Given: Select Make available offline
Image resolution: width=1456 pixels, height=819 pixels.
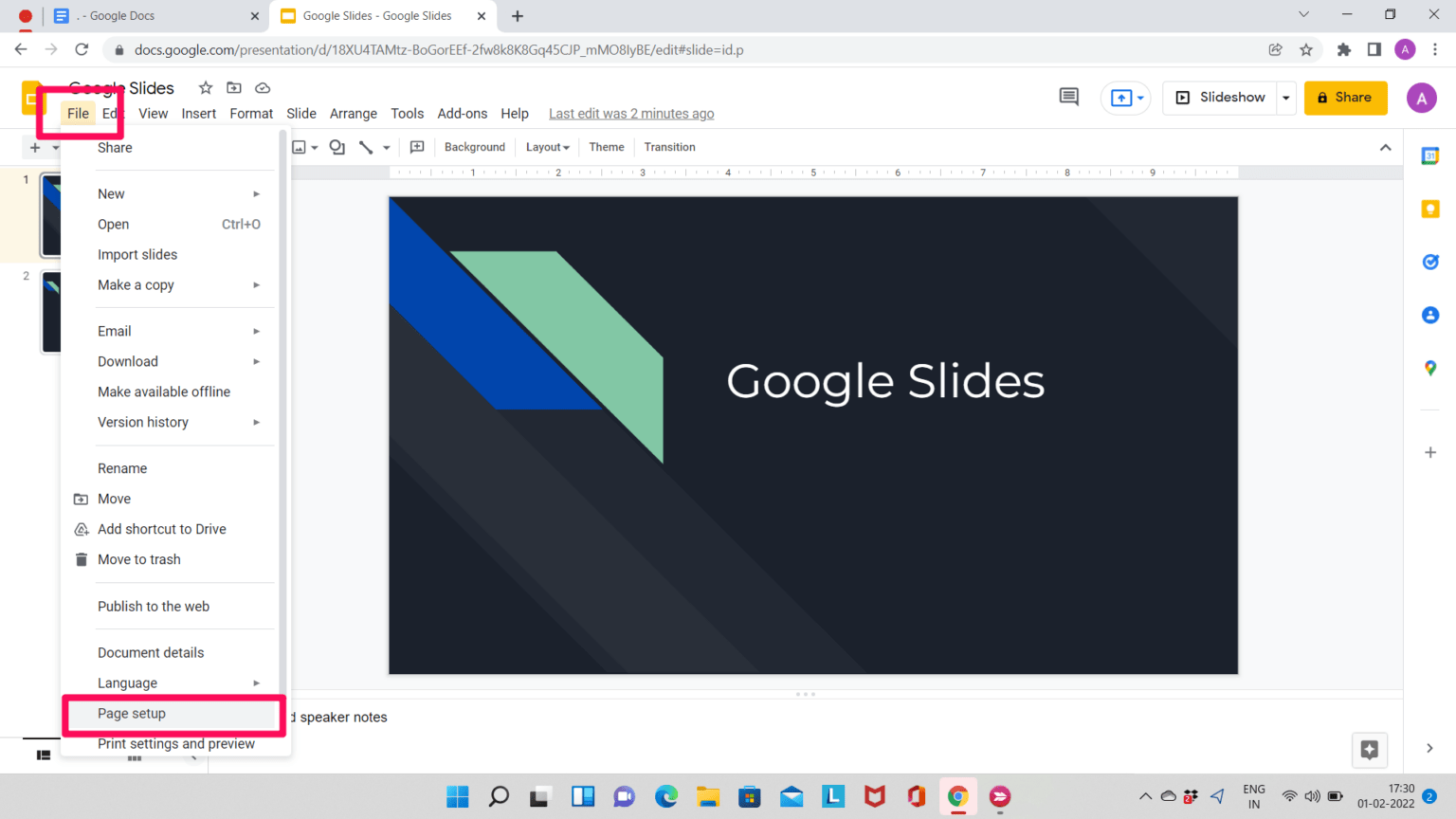Looking at the screenshot, I should pos(173,392).
